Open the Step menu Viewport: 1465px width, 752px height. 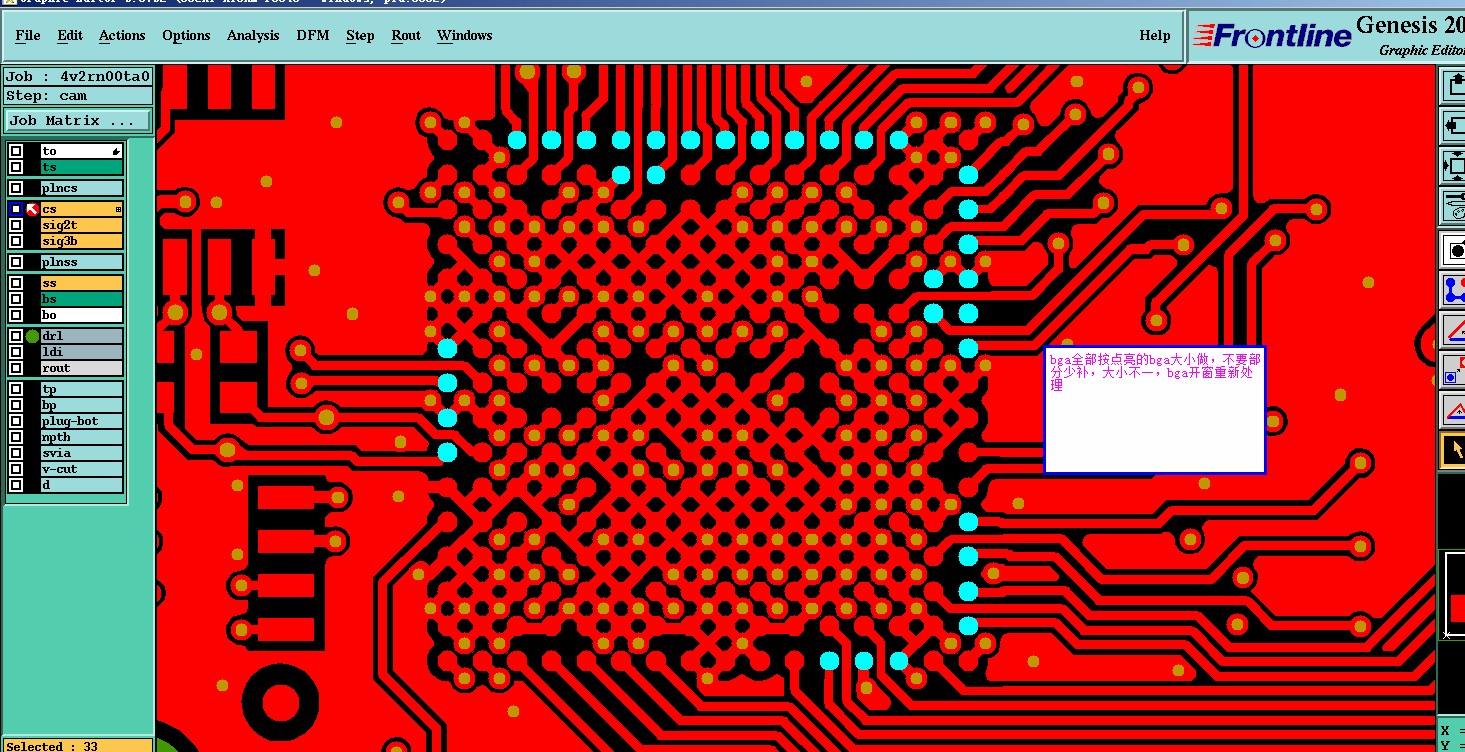pos(360,35)
